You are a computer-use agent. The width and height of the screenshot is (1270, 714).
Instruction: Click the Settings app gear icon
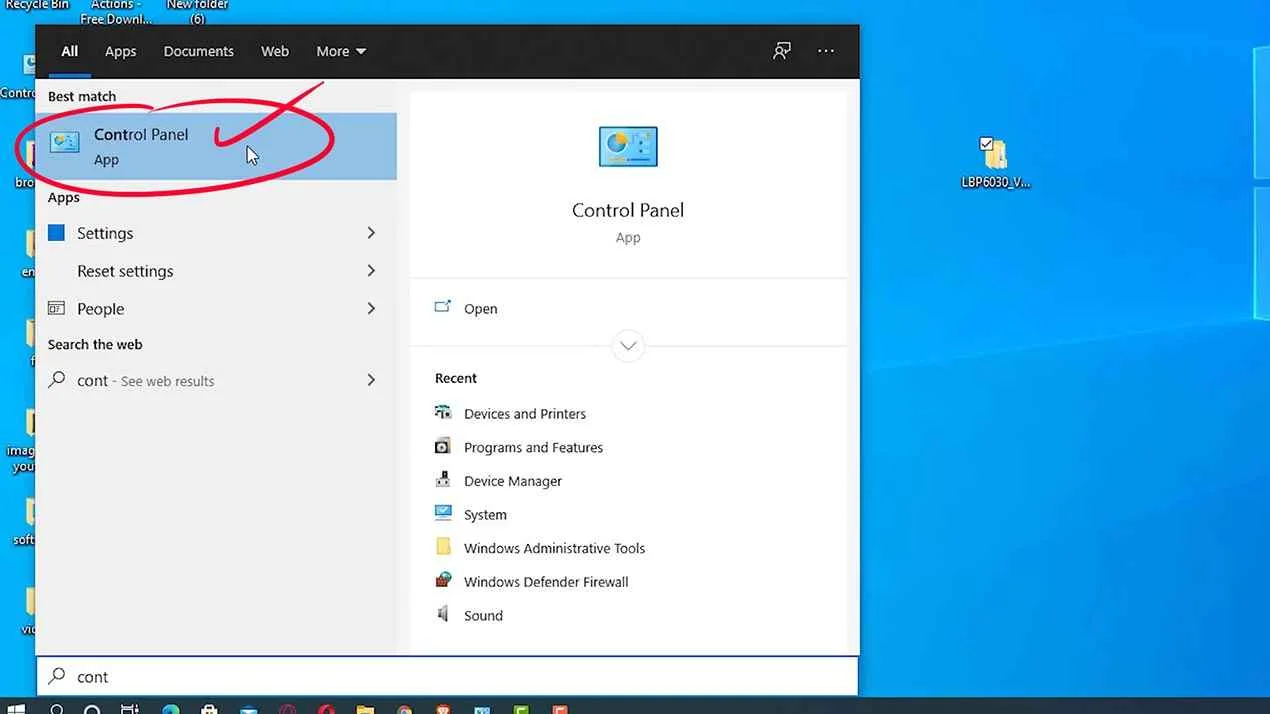[x=57, y=233]
